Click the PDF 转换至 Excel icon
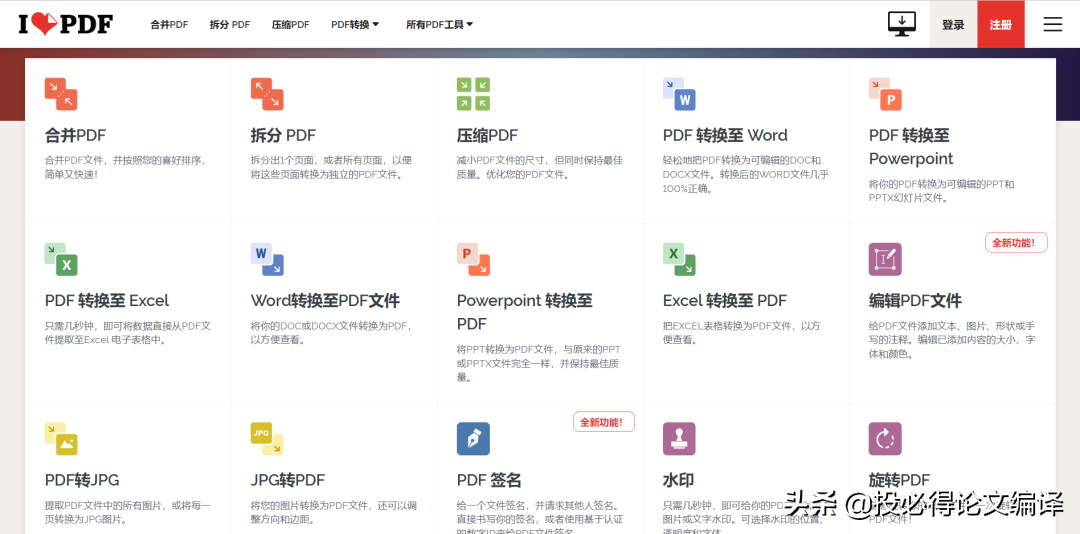 [61, 259]
